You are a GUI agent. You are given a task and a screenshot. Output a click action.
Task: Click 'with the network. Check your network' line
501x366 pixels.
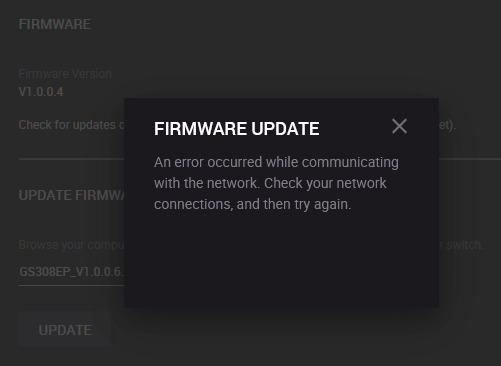pyautogui.click(x=270, y=183)
